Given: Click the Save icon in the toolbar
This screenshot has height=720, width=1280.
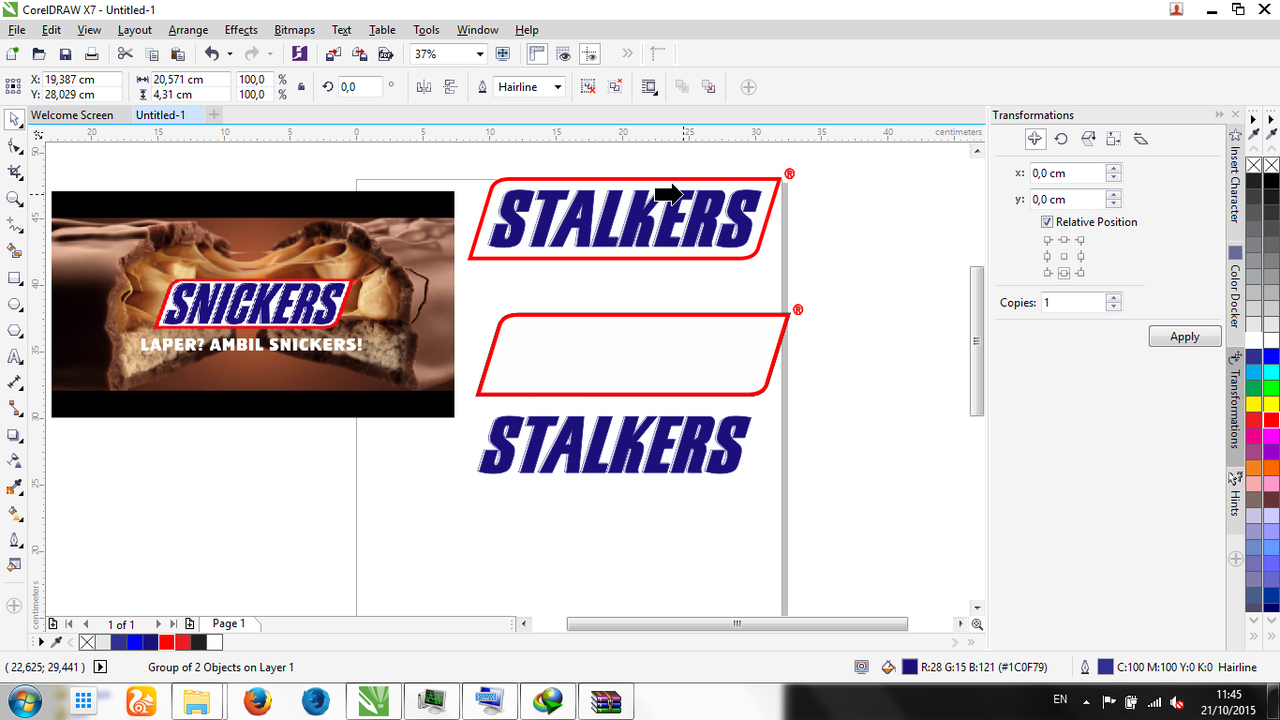Looking at the screenshot, I should point(65,54).
